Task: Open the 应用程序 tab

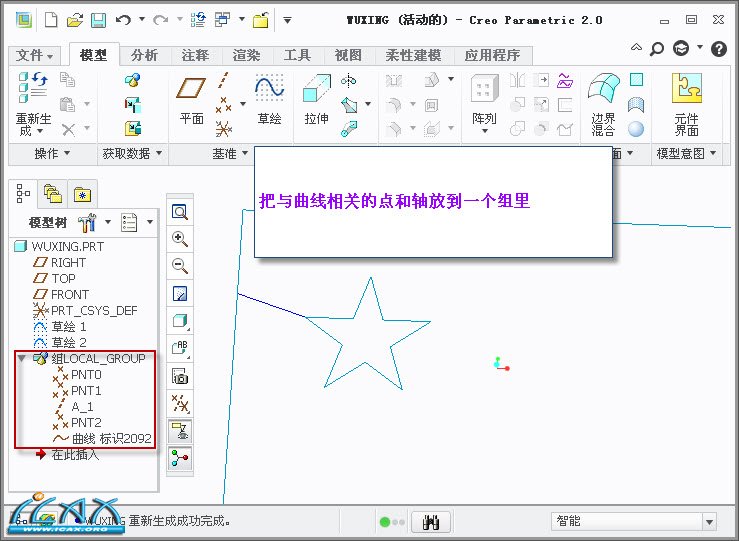Action: [x=493, y=56]
